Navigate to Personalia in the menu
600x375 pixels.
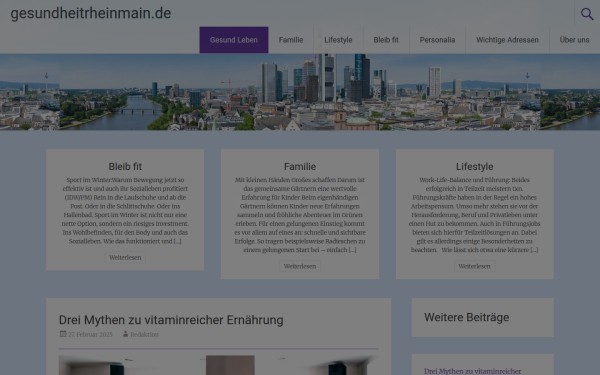coord(437,40)
